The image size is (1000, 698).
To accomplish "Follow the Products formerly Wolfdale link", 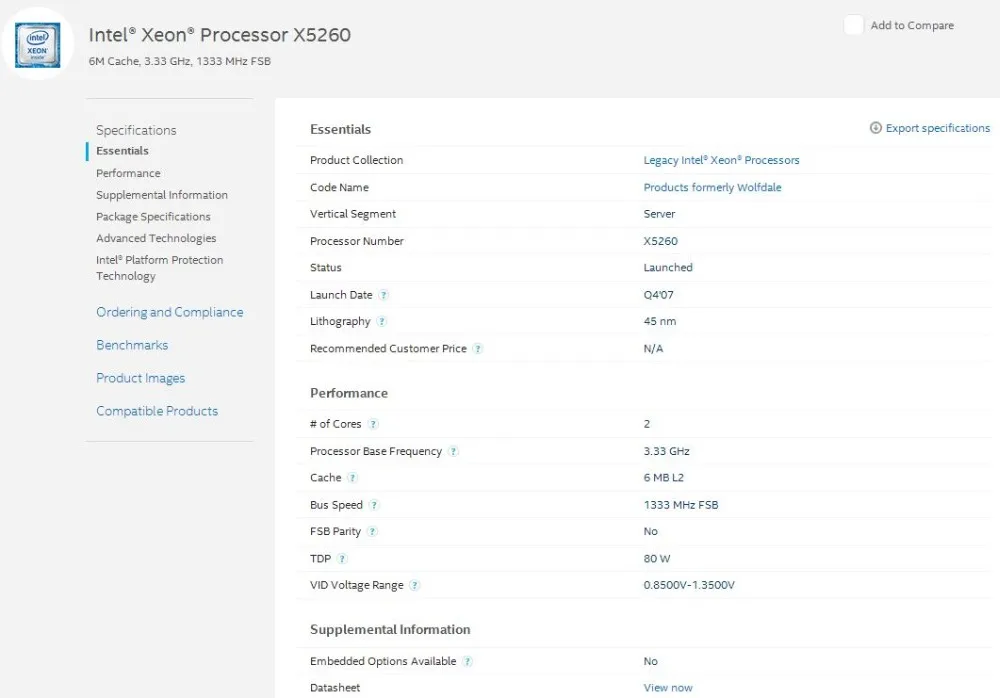I will [712, 187].
